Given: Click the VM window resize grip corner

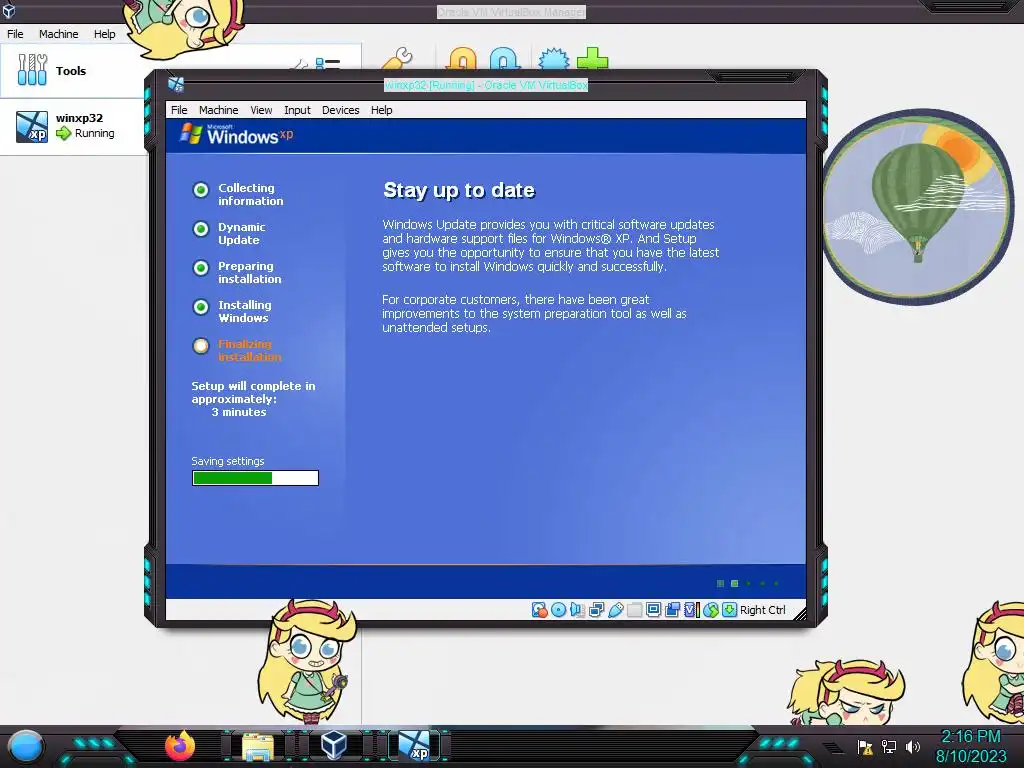Looking at the screenshot, I should [799, 613].
